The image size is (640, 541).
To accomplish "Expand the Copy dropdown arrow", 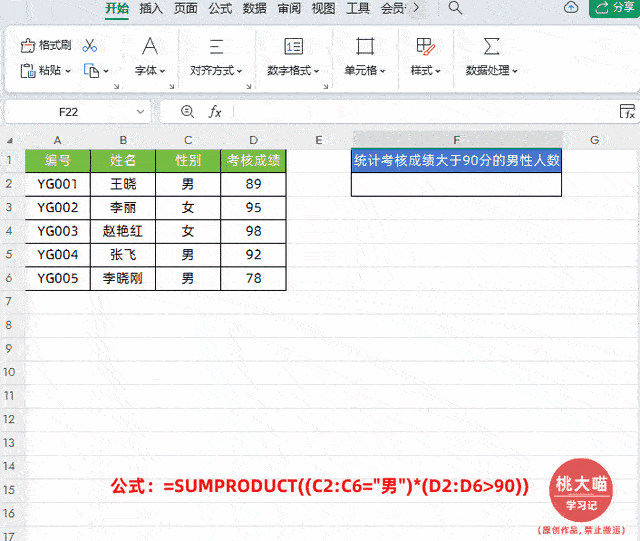I will pyautogui.click(x=106, y=71).
